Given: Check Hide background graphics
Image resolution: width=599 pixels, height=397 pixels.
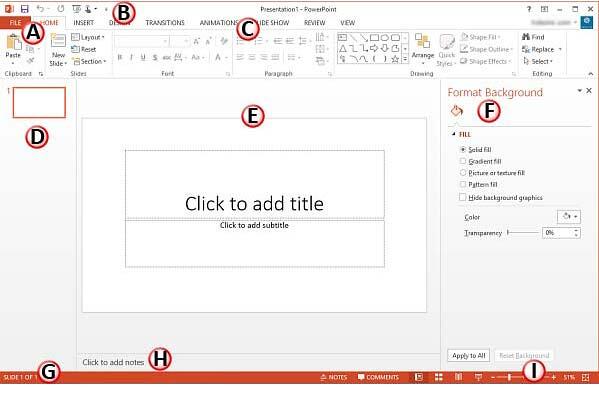Looking at the screenshot, I should 501,198.
